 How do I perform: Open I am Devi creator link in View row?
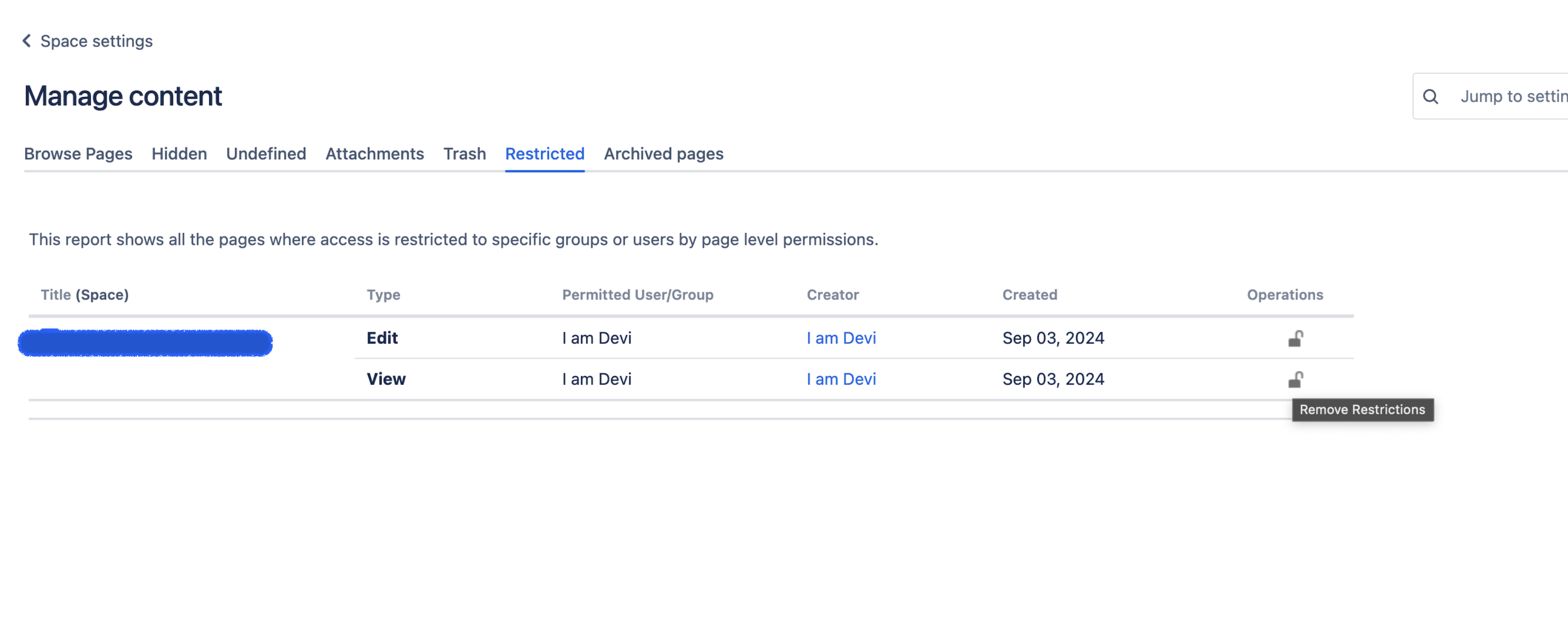(x=841, y=379)
